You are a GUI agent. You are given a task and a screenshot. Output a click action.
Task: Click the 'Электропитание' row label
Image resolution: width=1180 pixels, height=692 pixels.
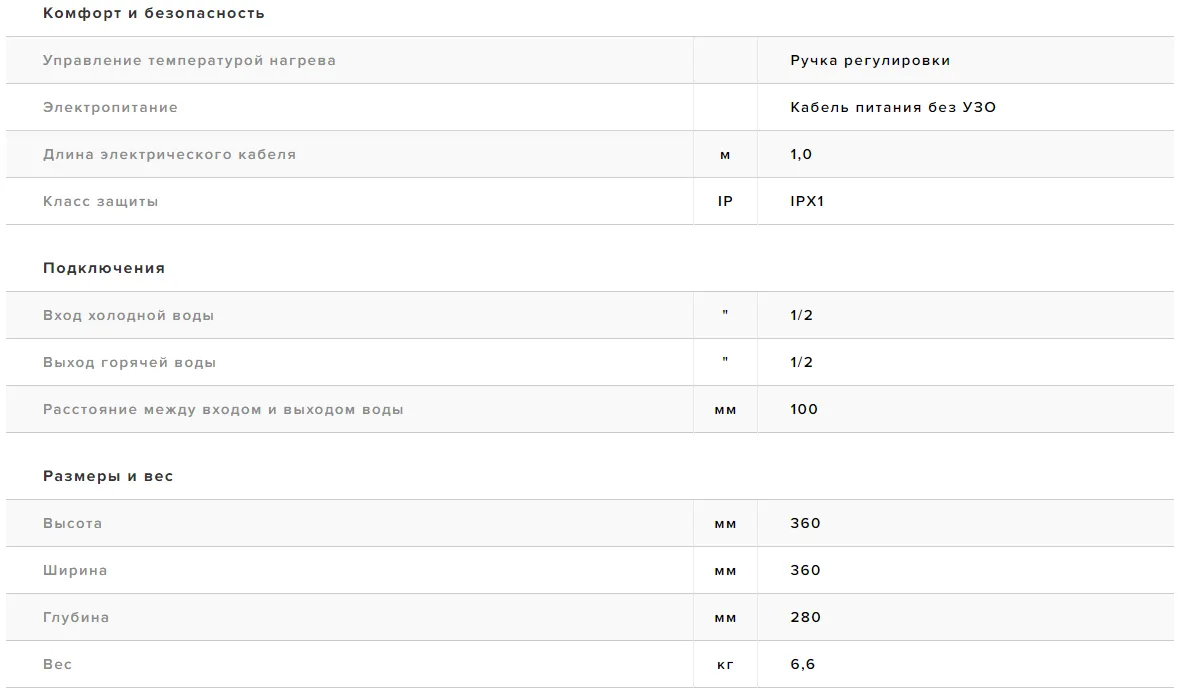click(x=110, y=108)
